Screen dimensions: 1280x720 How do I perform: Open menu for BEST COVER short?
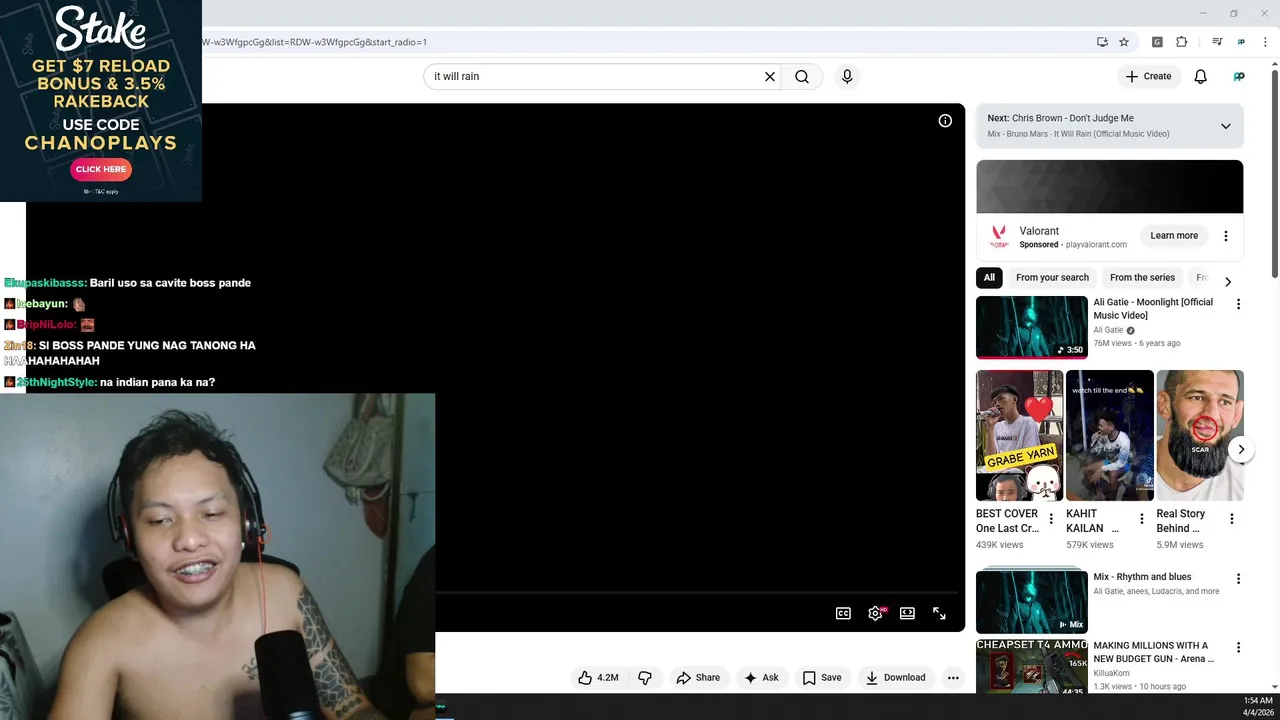1051,519
